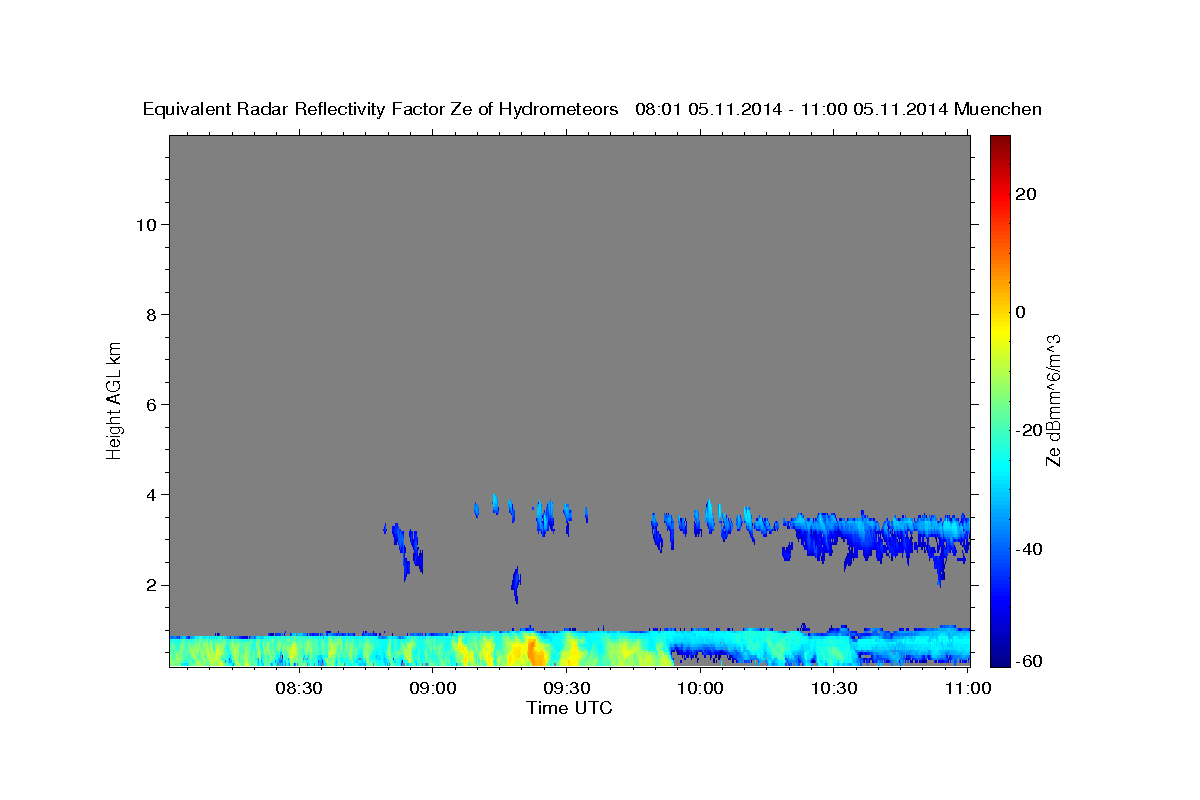Image resolution: width=1200 pixels, height=800 pixels.
Task: Click the 08:30 time tick label
Action: (299, 688)
